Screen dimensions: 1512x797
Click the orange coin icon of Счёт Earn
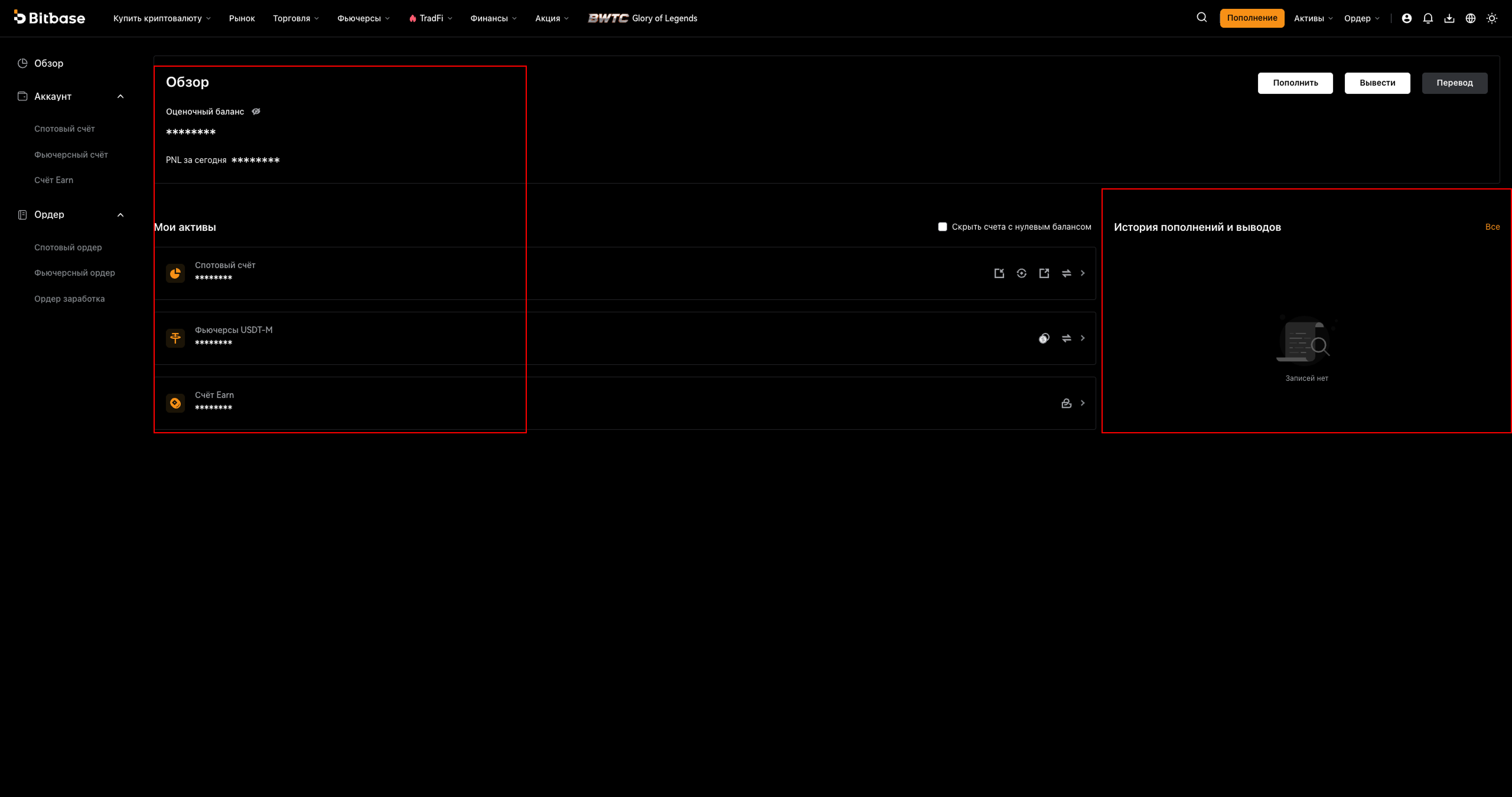pyautogui.click(x=175, y=403)
